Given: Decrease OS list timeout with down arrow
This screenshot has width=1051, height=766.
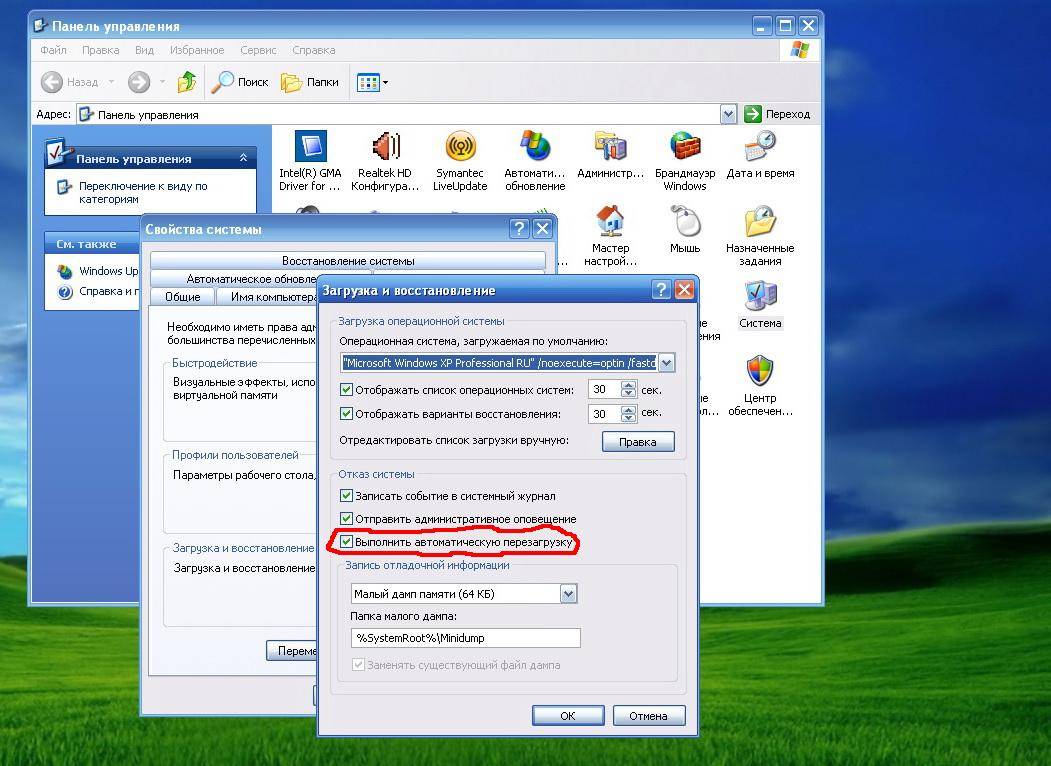Looking at the screenshot, I should (629, 394).
